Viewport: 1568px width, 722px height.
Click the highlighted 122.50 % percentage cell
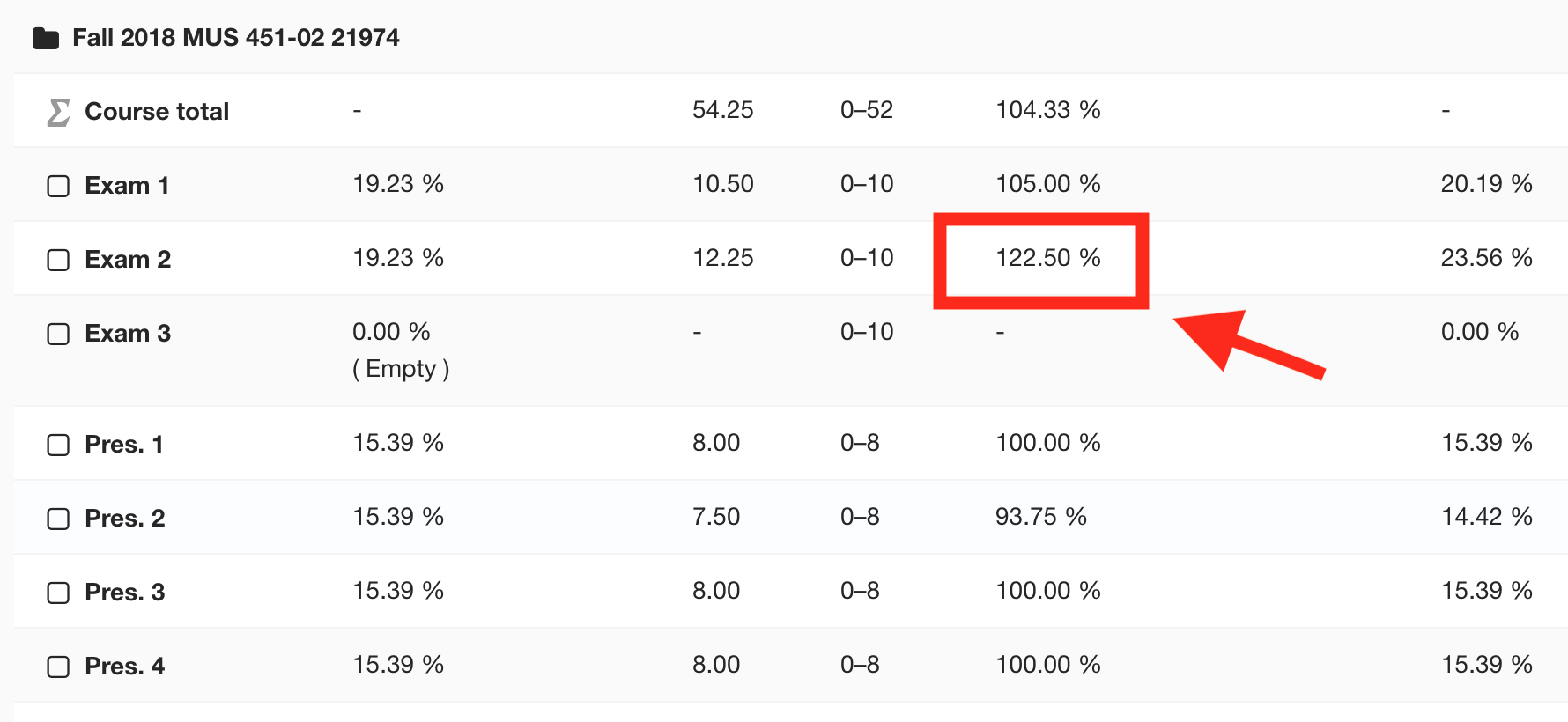point(1048,258)
